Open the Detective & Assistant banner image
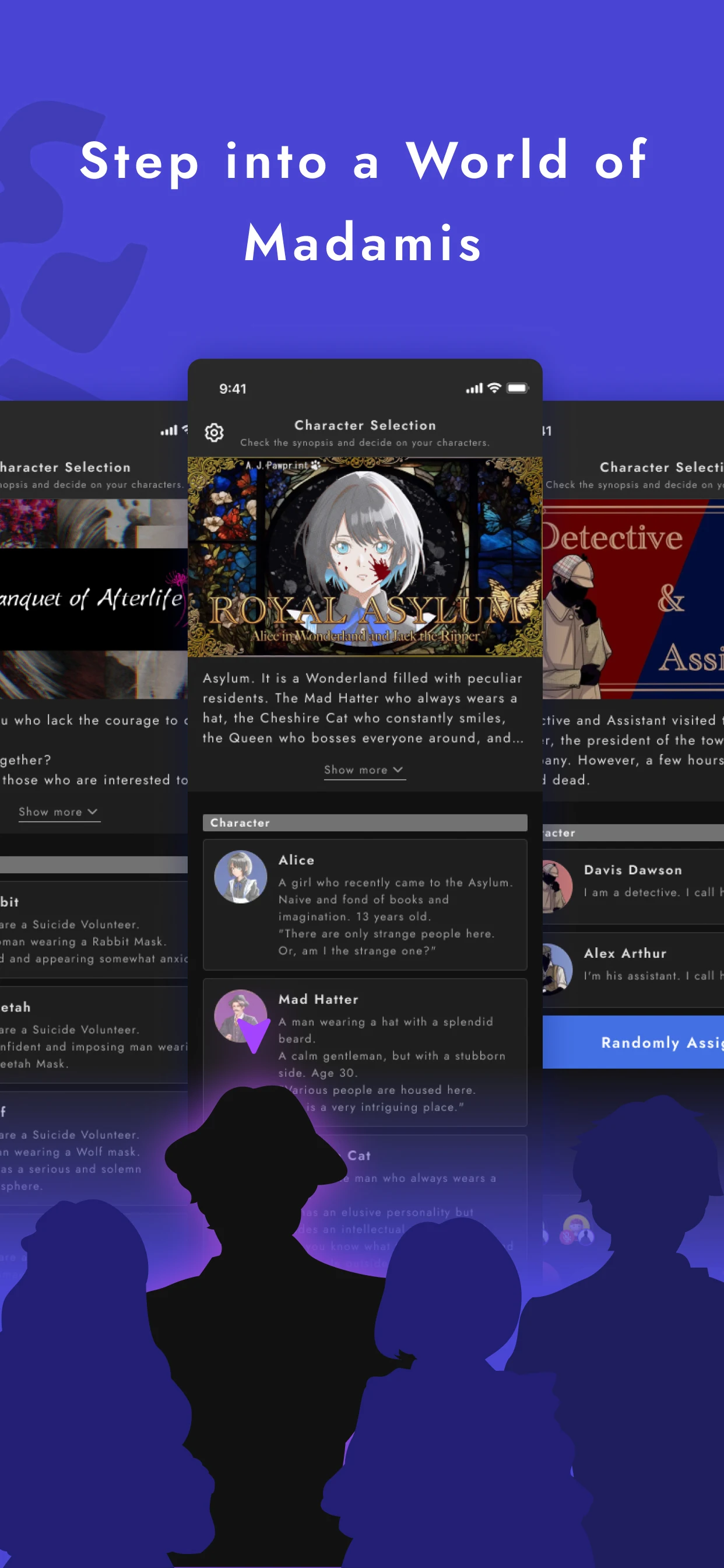This screenshot has width=724, height=1568. point(632,599)
